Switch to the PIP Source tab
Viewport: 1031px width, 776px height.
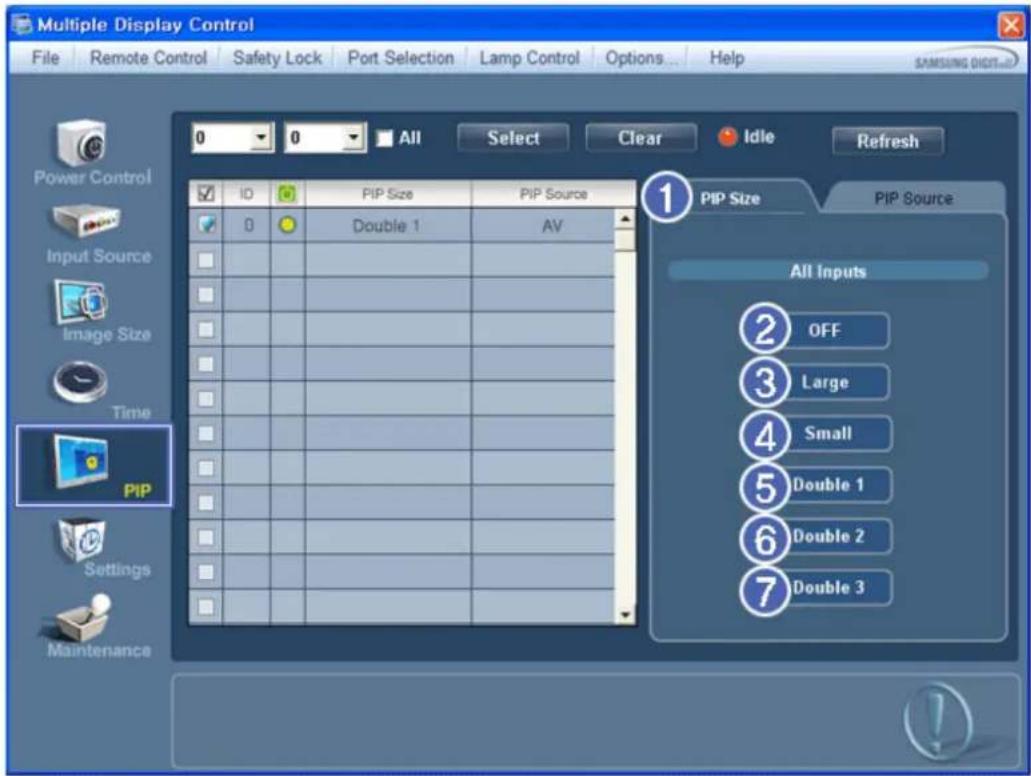pos(913,198)
